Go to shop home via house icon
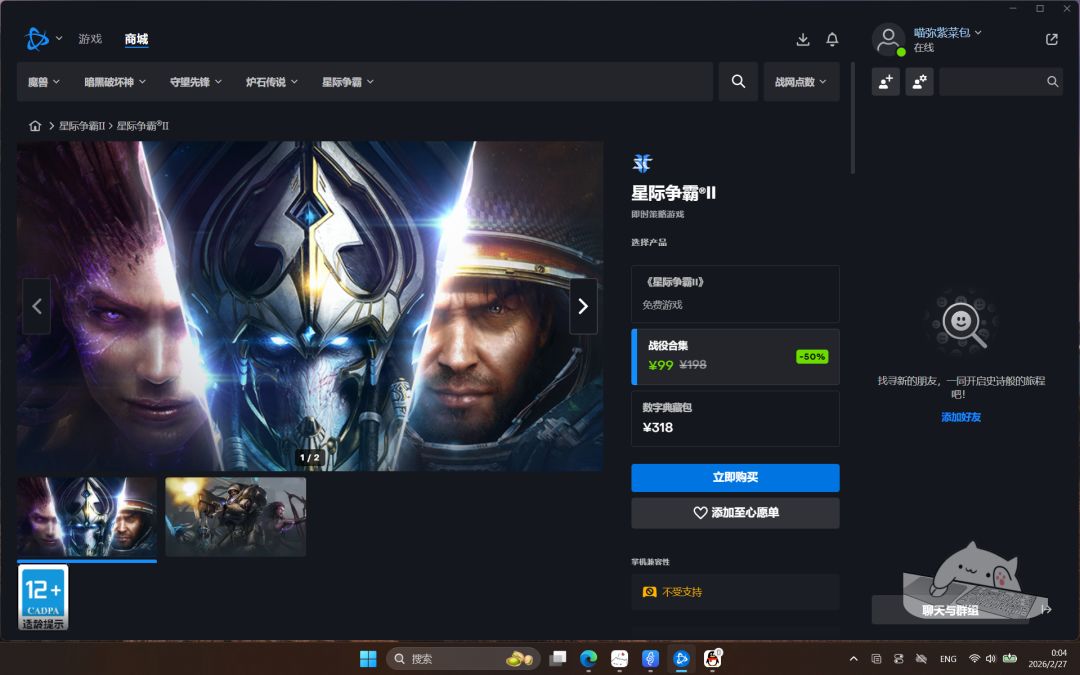 click(x=35, y=125)
